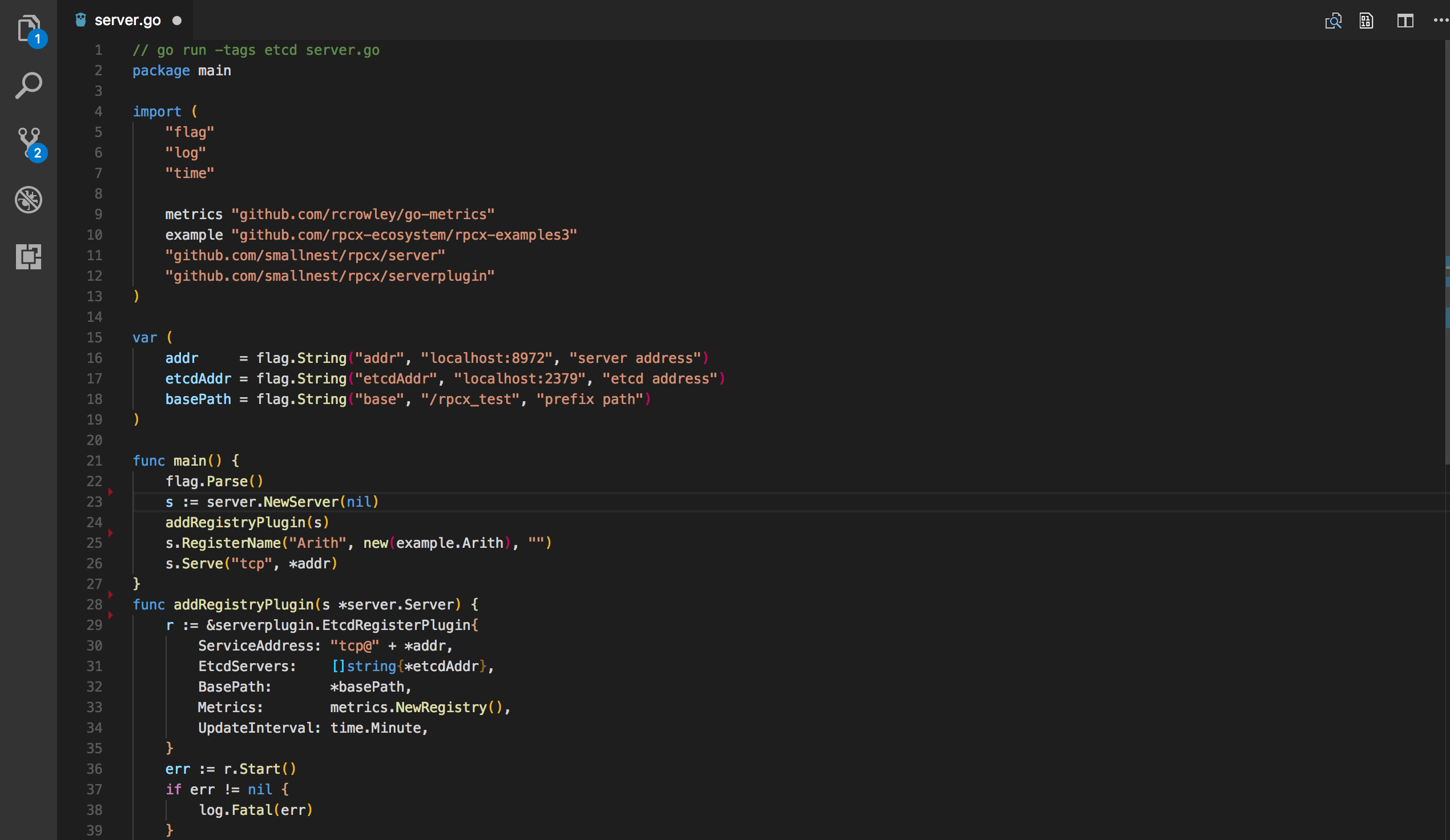Click the open changes file icon
The width and height of the screenshot is (1450, 840).
coord(1366,21)
